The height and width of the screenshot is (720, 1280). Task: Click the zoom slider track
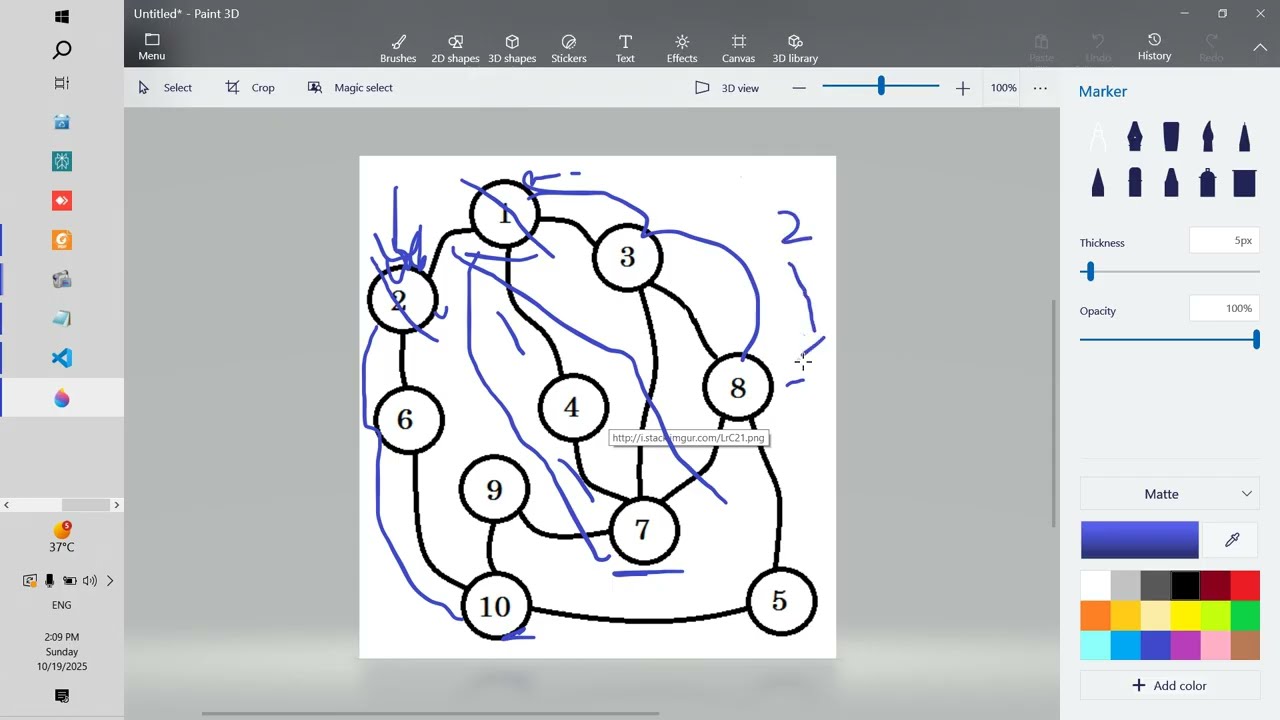[881, 87]
